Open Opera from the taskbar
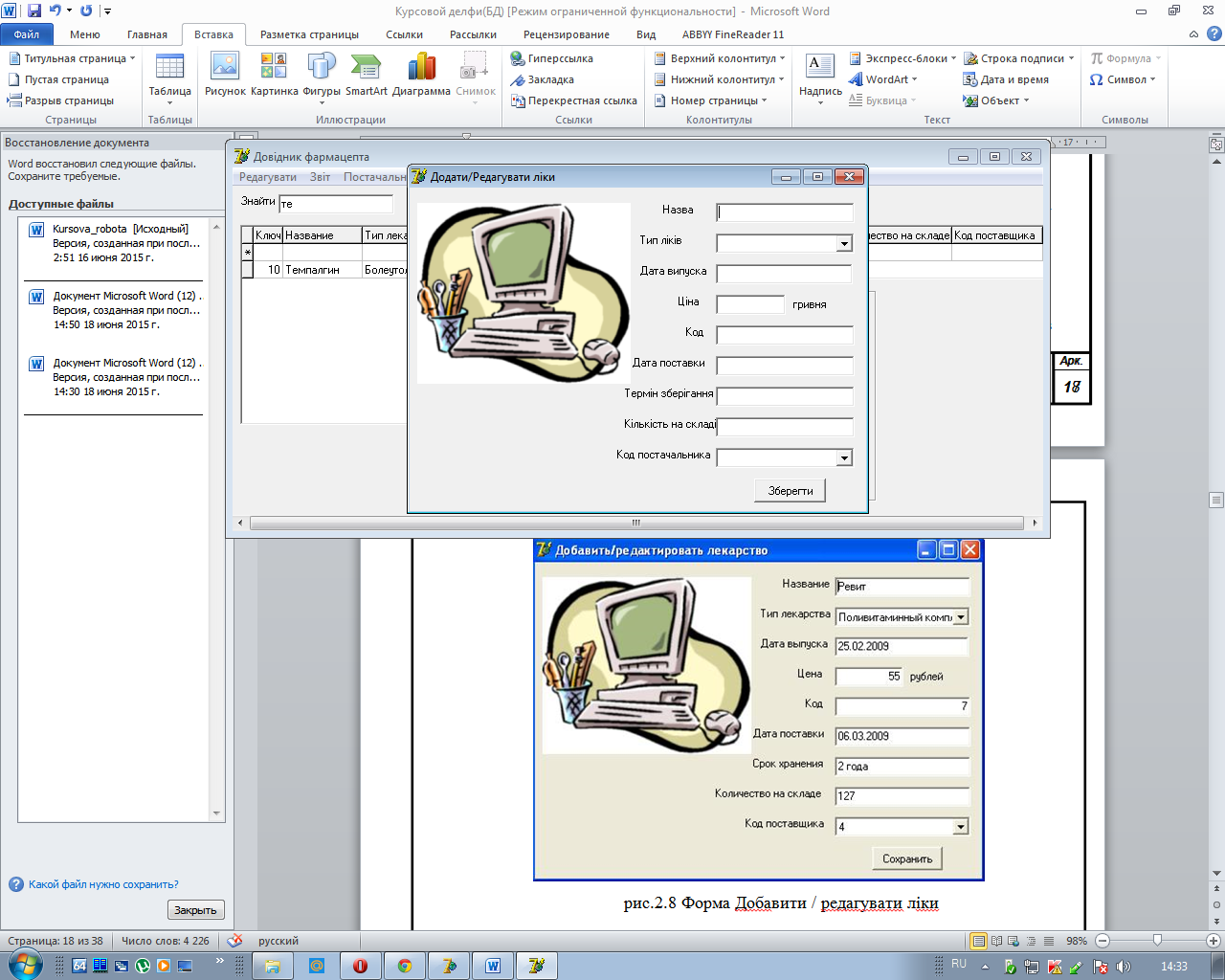This screenshot has height=980, width=1225. (361, 966)
